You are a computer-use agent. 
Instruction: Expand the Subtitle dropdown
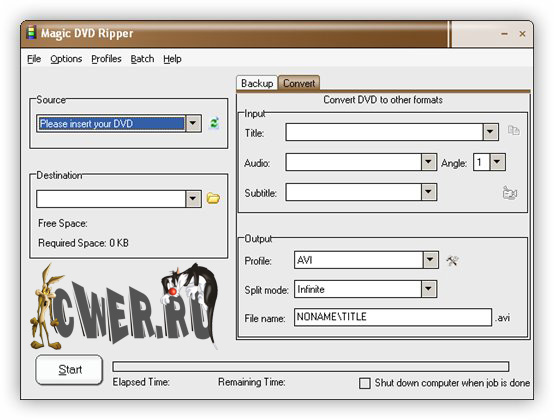428,192
